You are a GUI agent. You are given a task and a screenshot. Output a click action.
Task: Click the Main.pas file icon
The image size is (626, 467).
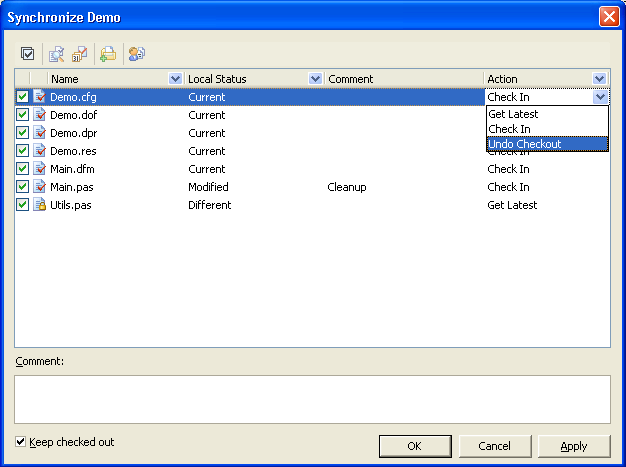[x=39, y=187]
